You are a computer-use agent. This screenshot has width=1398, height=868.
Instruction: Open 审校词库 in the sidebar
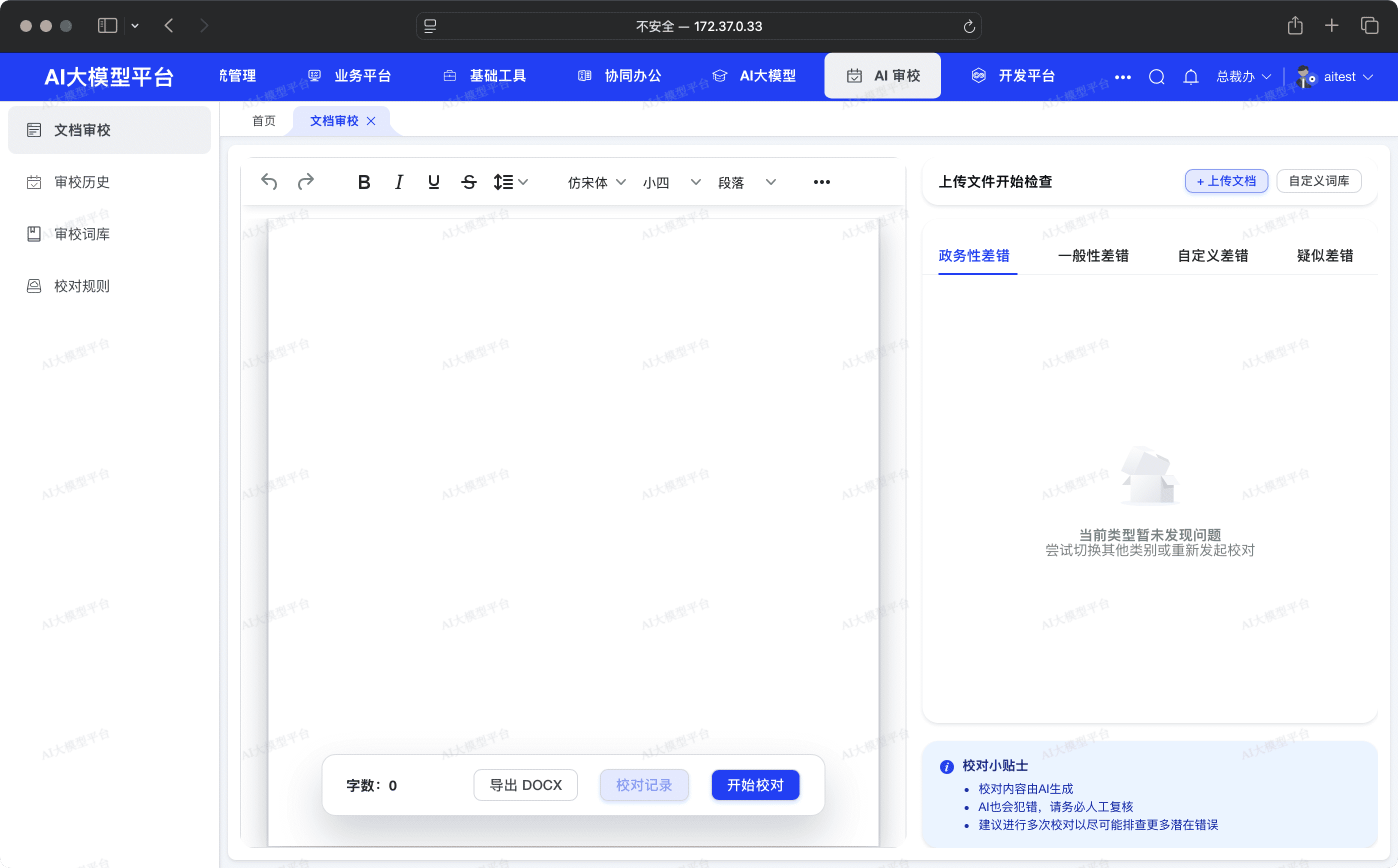pos(109,233)
